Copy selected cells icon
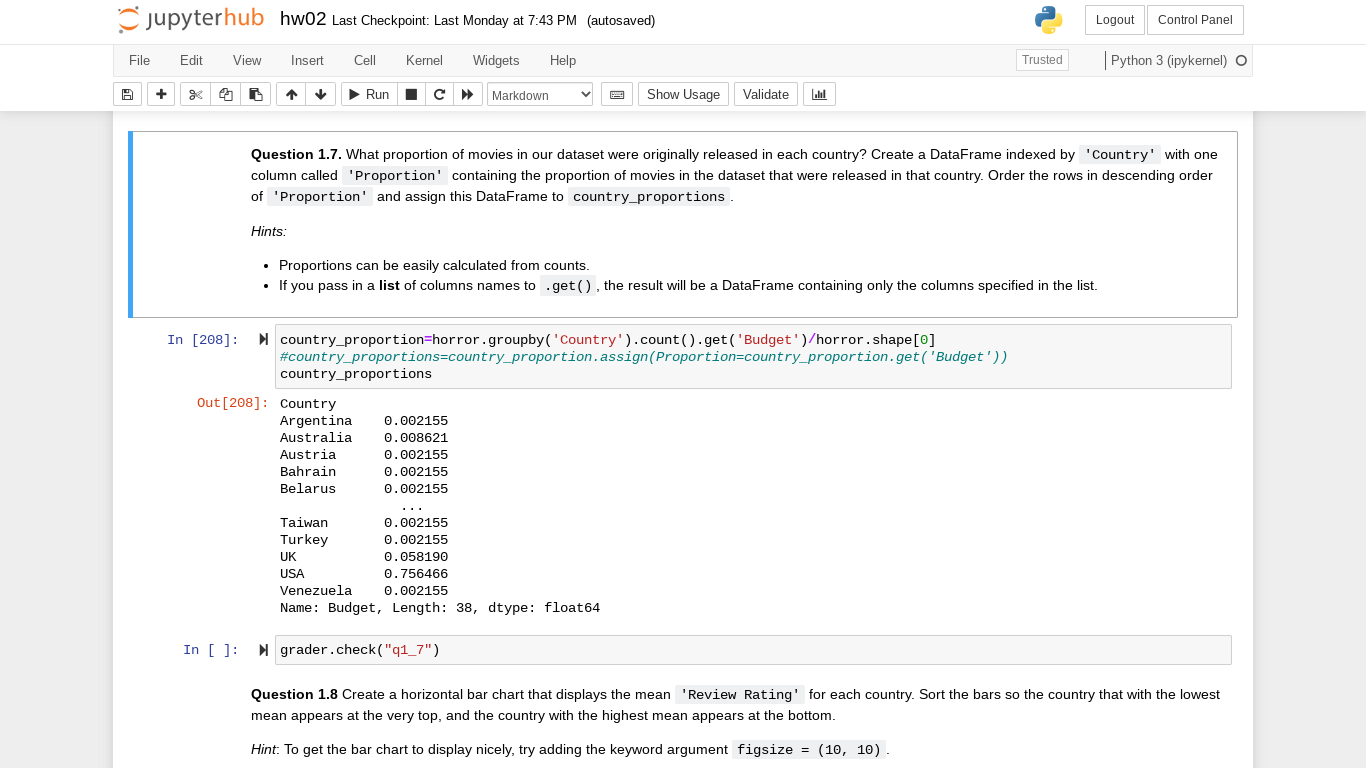The image size is (1366, 768). click(x=225, y=94)
